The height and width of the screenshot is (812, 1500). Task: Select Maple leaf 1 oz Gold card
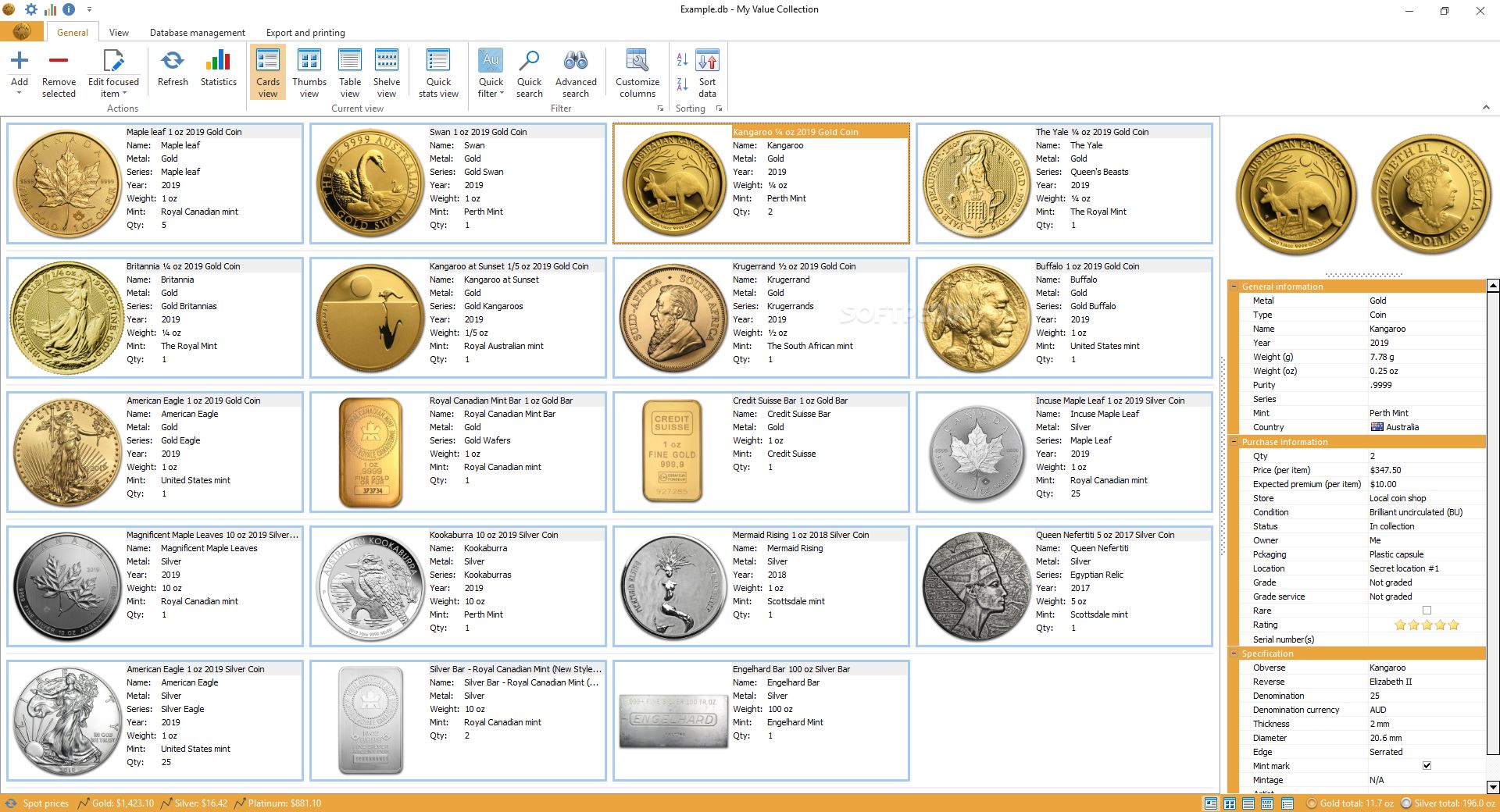[x=155, y=183]
